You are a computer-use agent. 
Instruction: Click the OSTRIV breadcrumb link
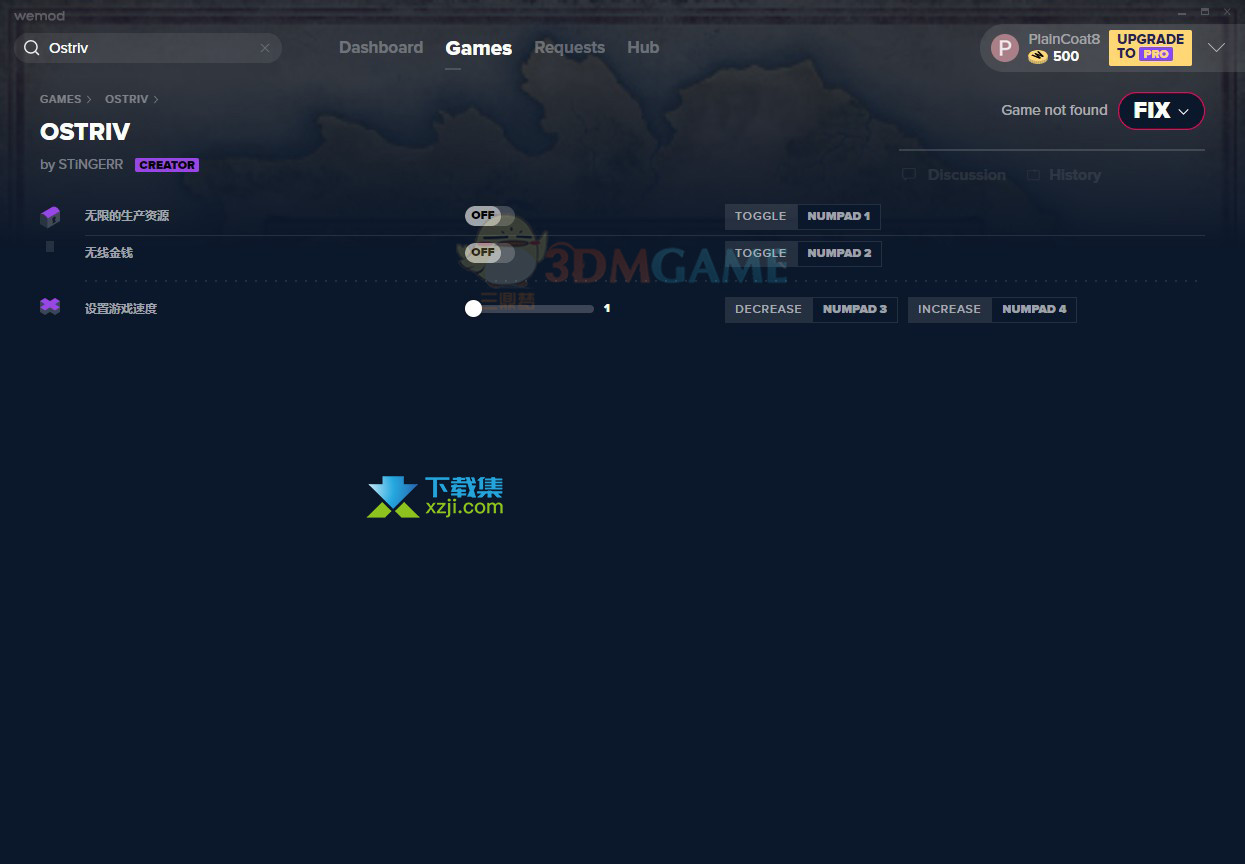coord(126,99)
